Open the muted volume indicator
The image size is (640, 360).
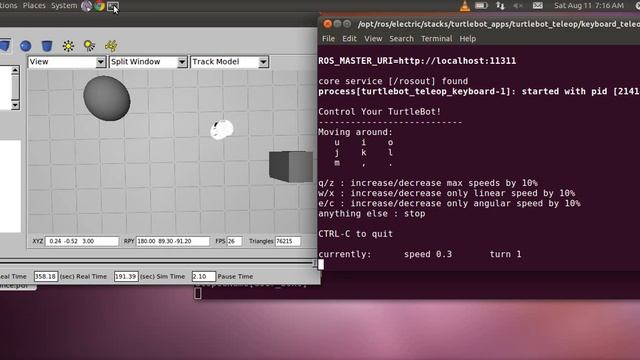(x=518, y=6)
